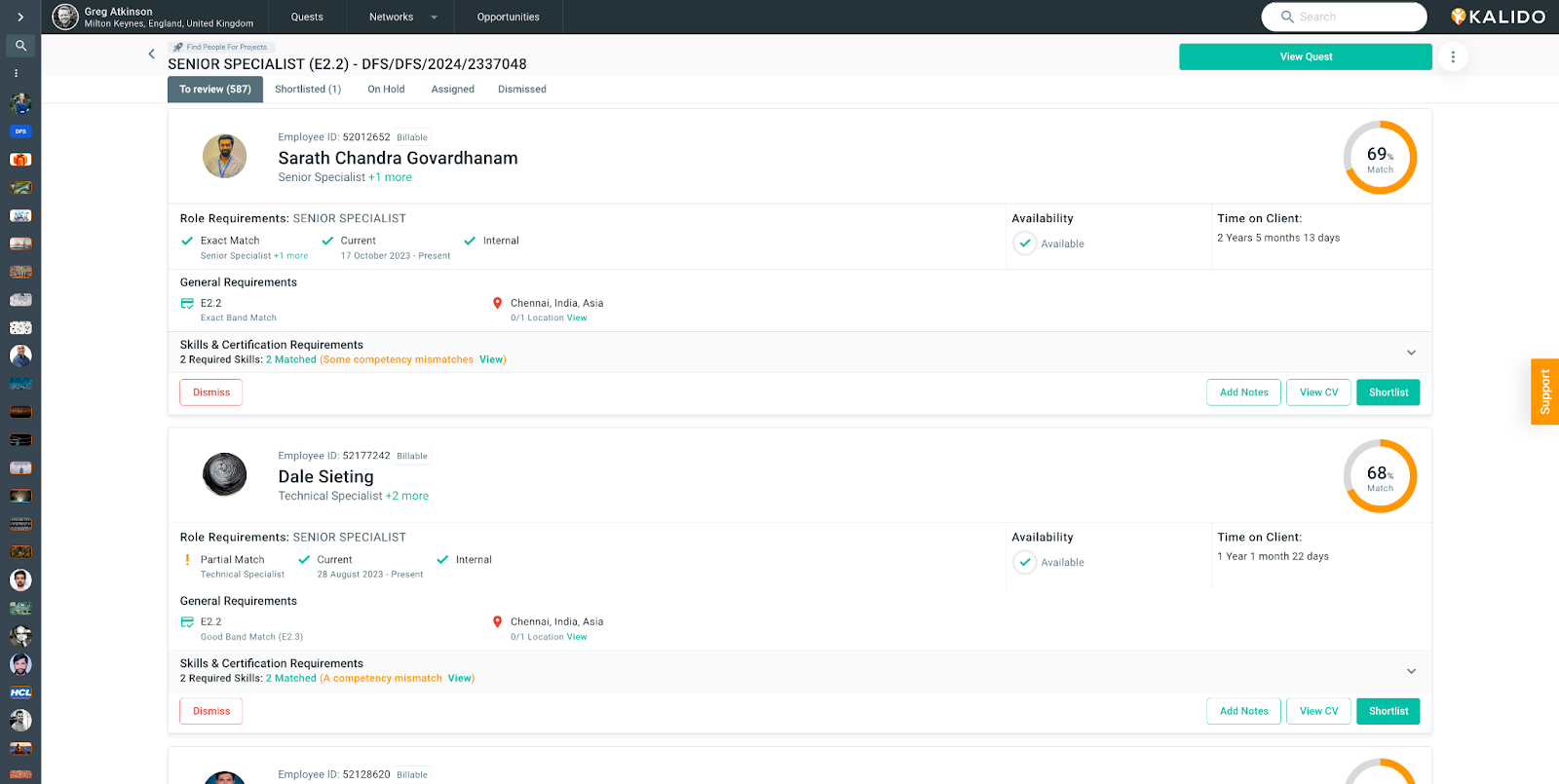Expand Sarath's Skills & Certification Requirements section
This screenshot has width=1559, height=784.
click(x=1411, y=353)
